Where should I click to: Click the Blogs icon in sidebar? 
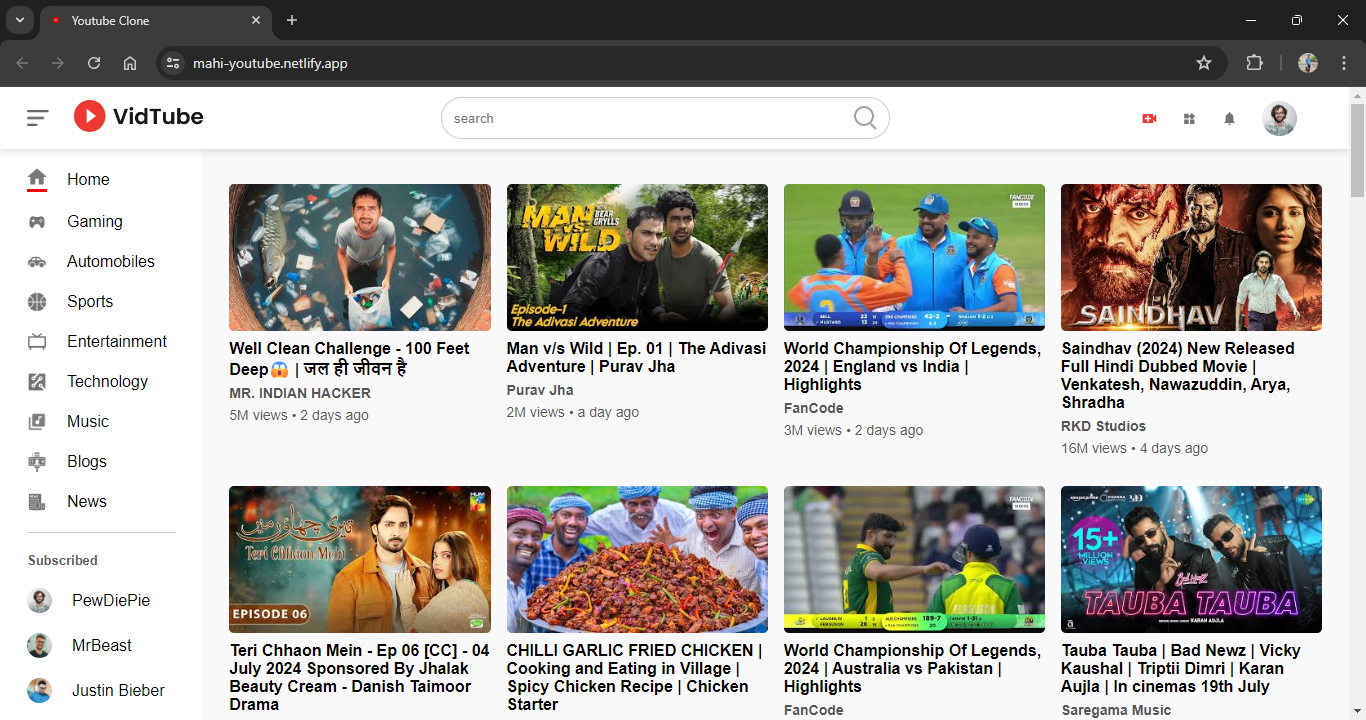pyautogui.click(x=37, y=461)
